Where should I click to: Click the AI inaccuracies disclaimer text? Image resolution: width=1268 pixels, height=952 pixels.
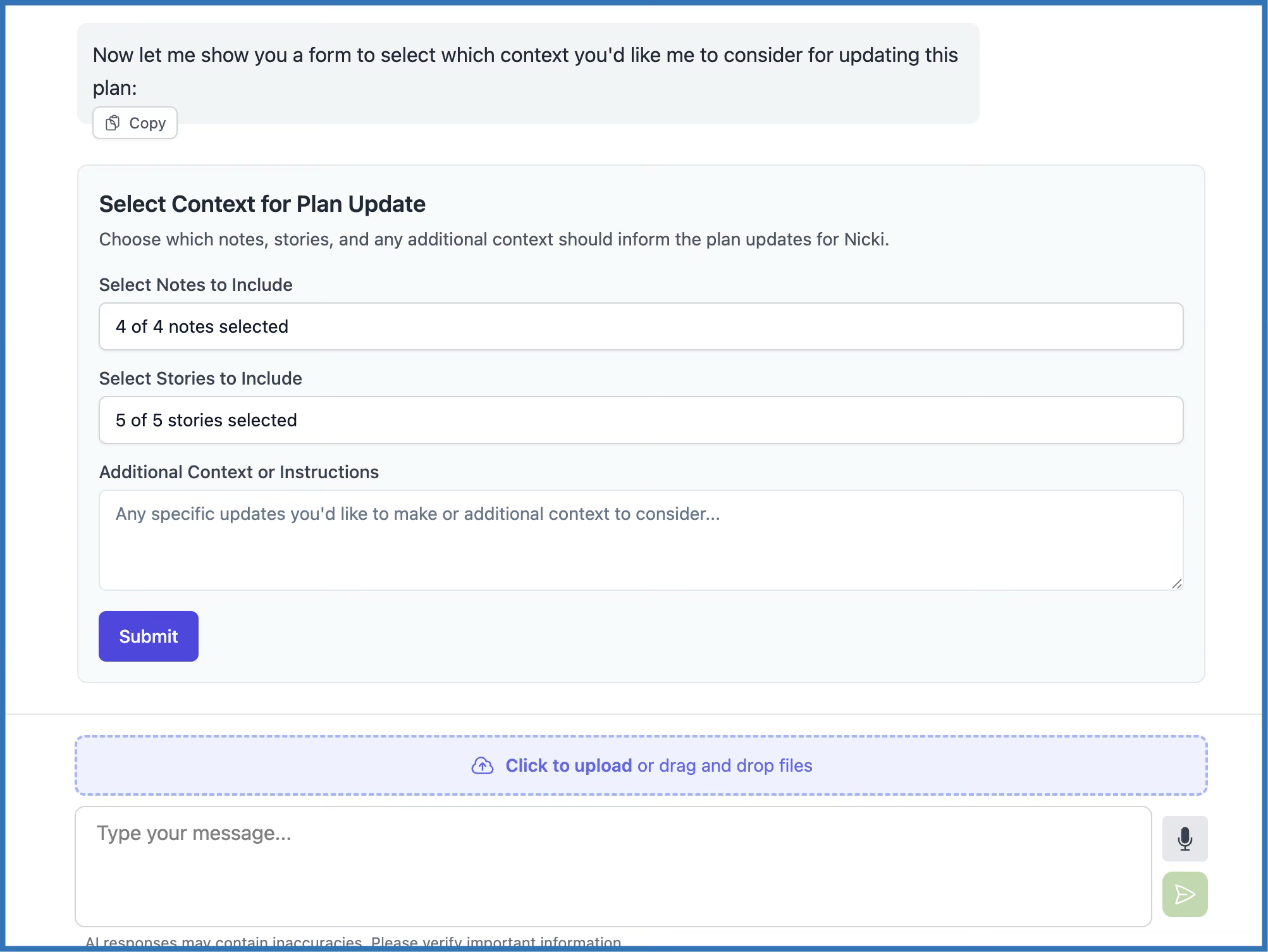(353, 942)
